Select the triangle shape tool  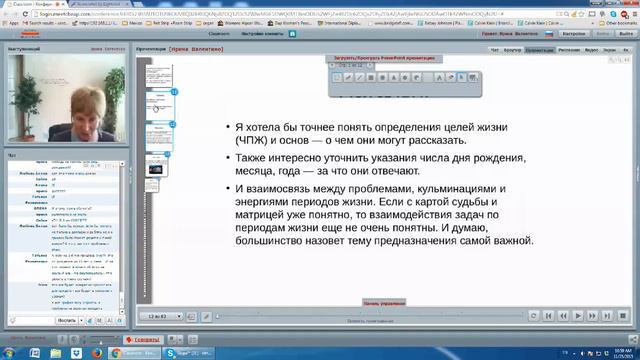click(x=394, y=78)
